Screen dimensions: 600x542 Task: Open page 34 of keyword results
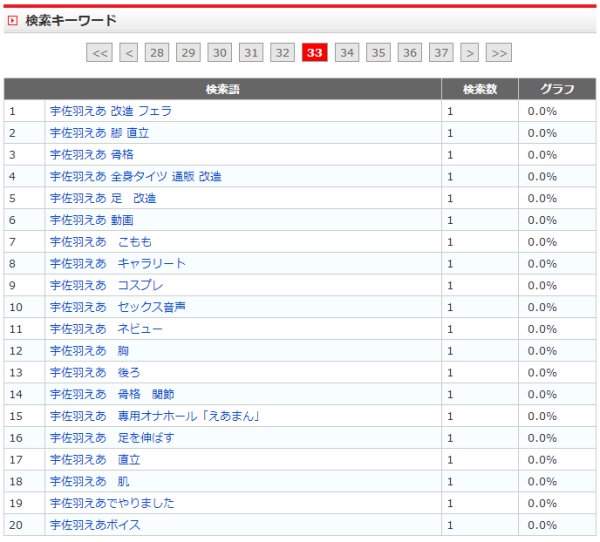347,53
